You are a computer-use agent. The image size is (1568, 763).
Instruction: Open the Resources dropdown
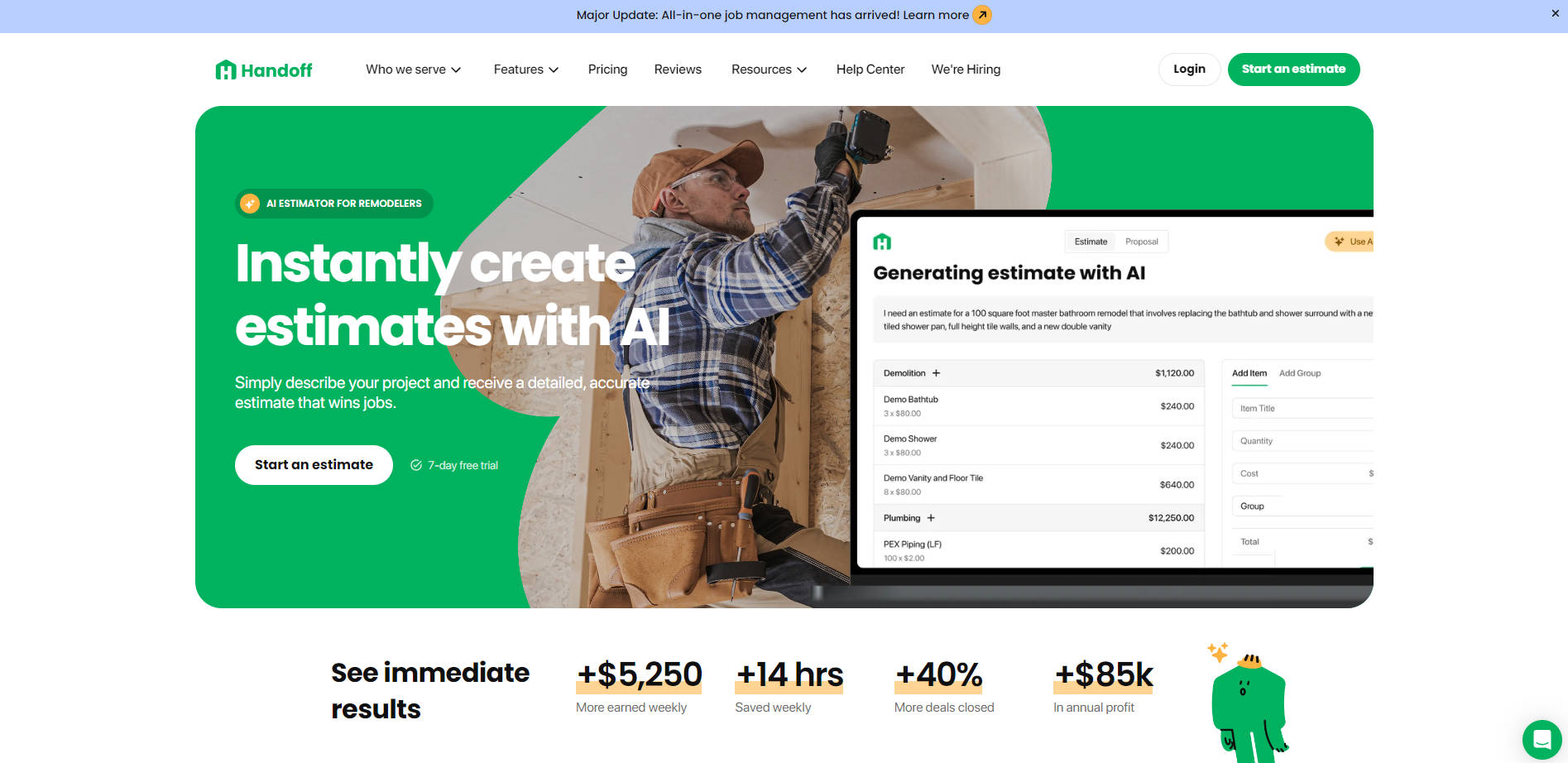[x=769, y=70]
